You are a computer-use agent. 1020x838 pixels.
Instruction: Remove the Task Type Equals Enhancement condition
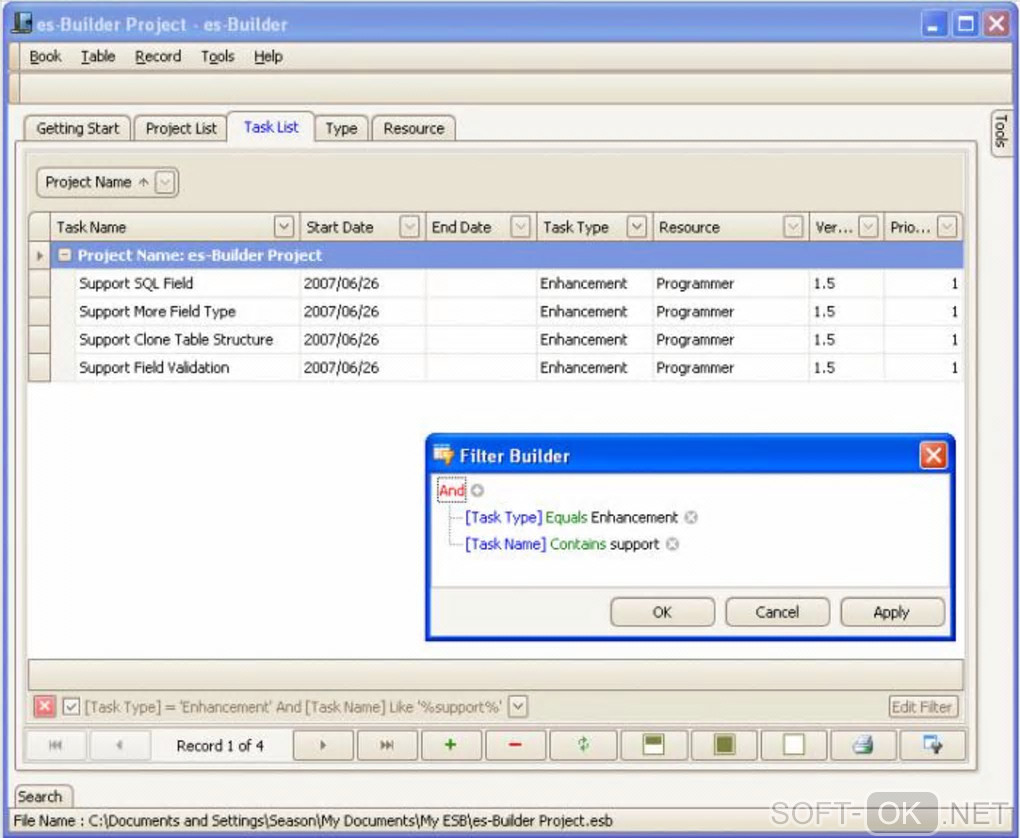(x=691, y=518)
